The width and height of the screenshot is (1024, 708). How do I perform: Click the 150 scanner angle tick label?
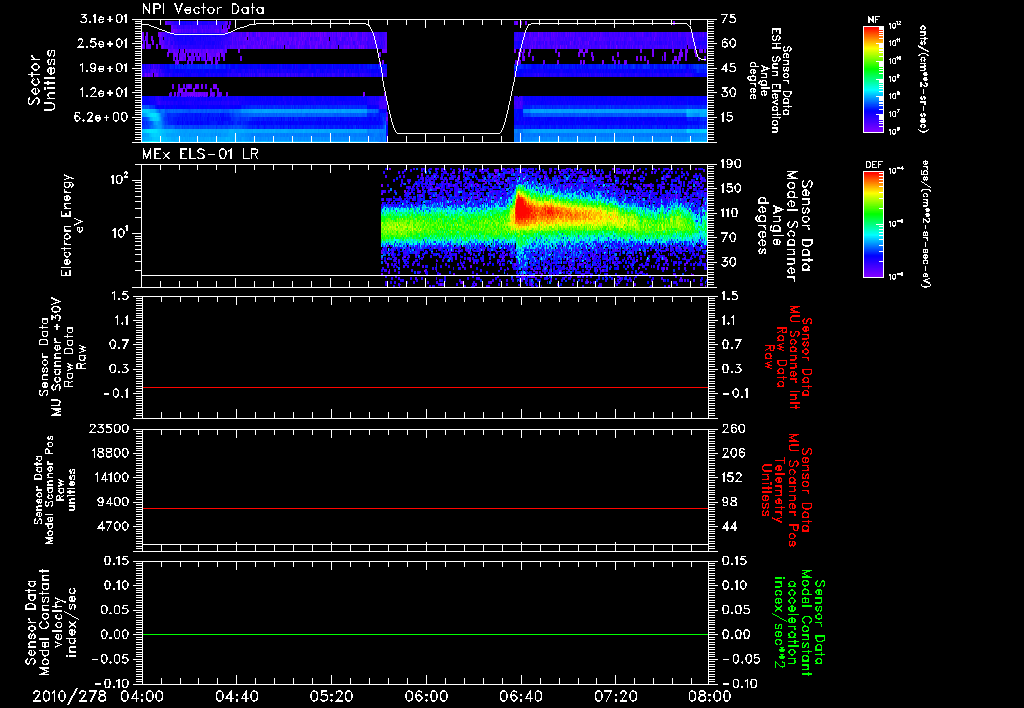click(x=731, y=189)
